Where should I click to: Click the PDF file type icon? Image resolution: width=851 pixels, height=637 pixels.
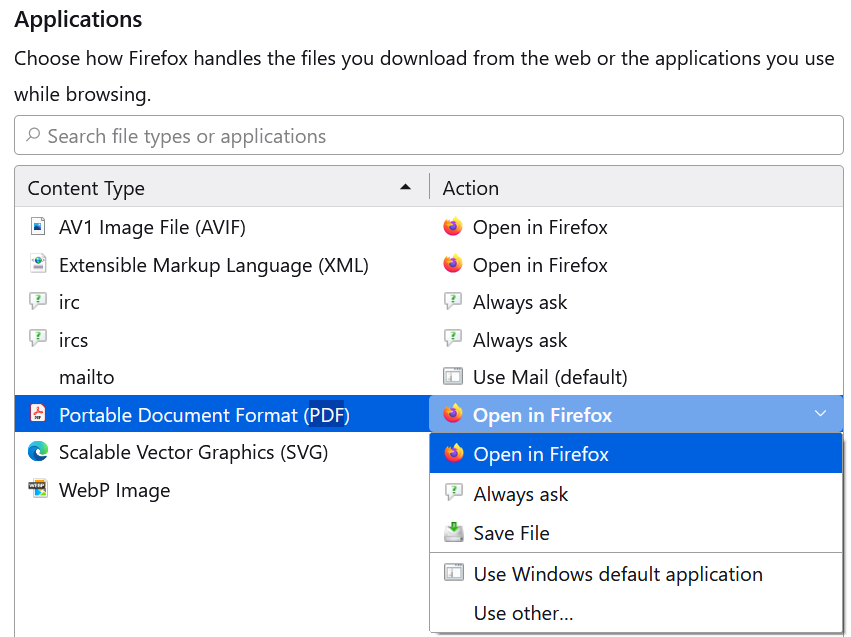click(38, 414)
